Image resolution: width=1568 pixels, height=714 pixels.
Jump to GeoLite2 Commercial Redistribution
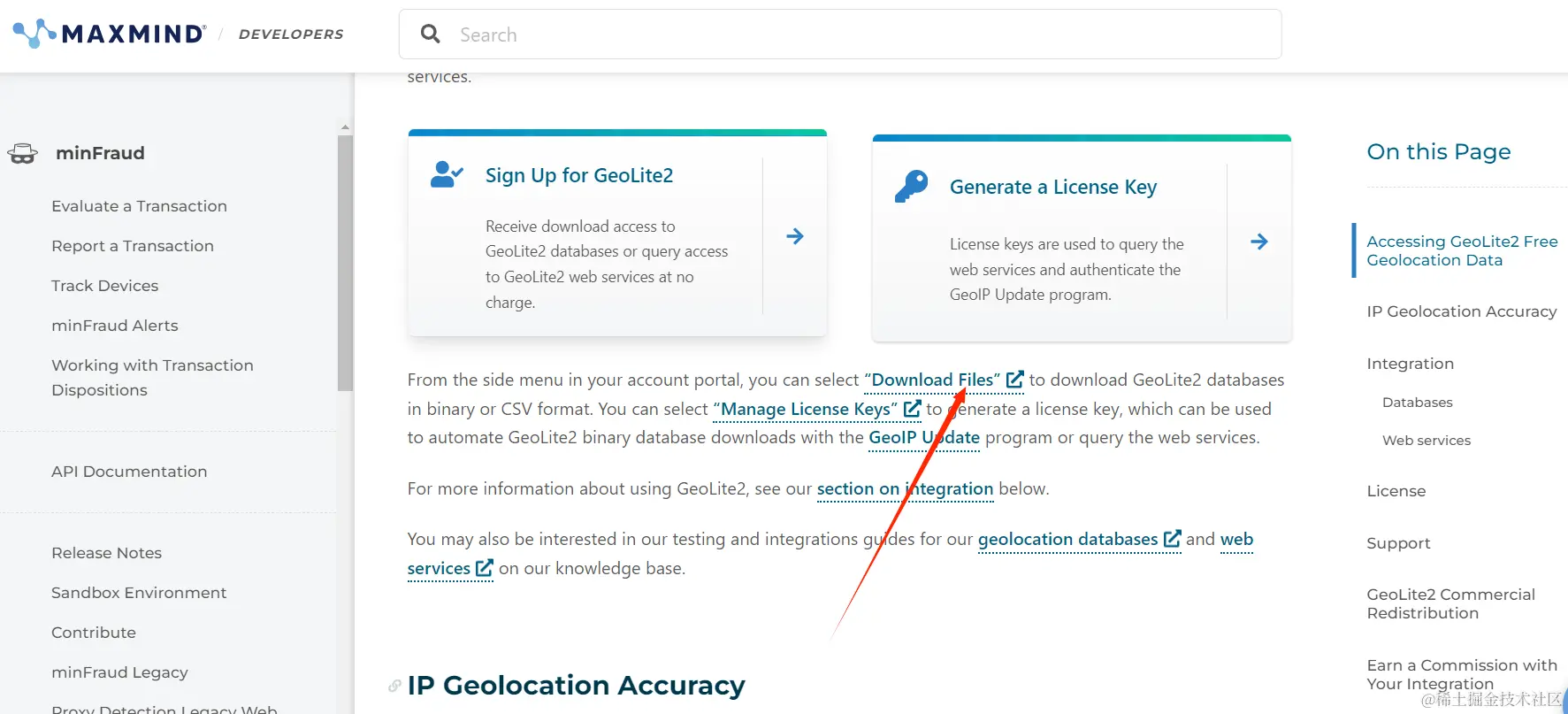(x=1450, y=603)
